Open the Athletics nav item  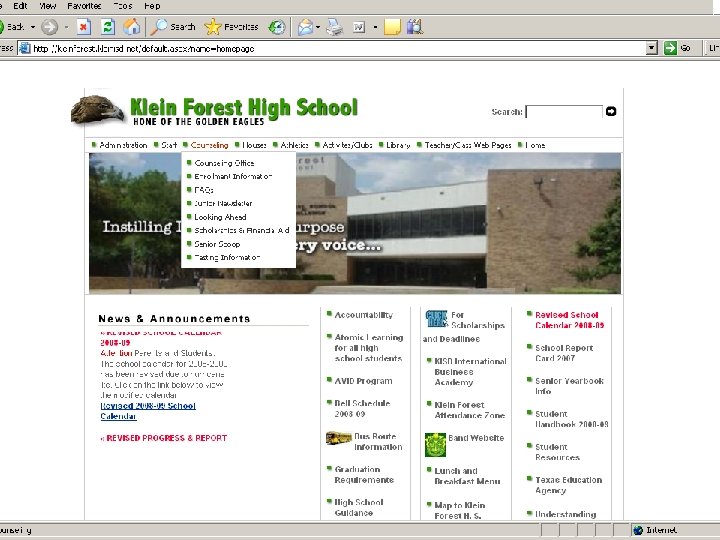(x=294, y=145)
